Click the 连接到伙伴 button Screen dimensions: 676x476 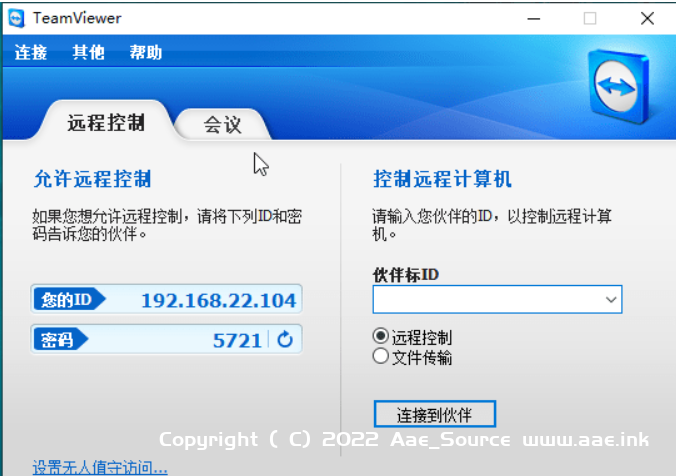(435, 414)
